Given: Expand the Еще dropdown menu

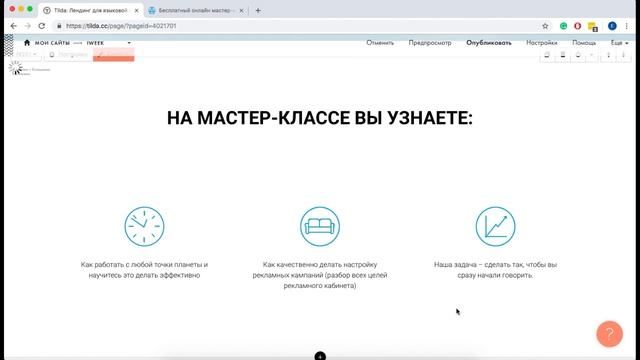Looking at the screenshot, I should 619,42.
